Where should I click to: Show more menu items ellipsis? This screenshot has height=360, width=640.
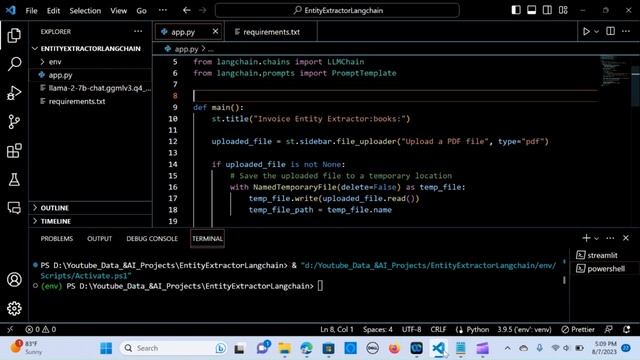click(x=162, y=11)
